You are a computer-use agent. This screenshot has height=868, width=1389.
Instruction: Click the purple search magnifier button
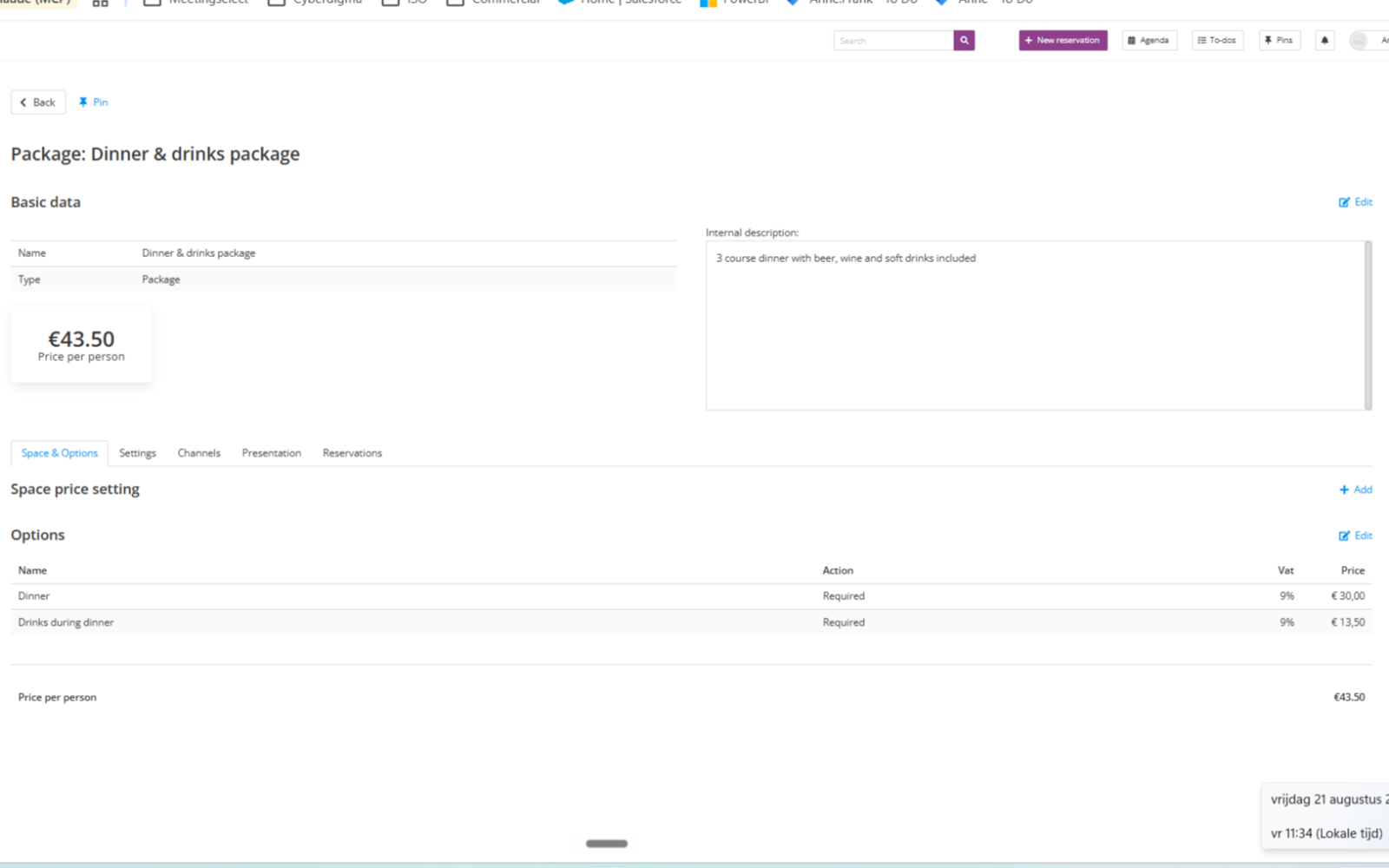tap(964, 40)
